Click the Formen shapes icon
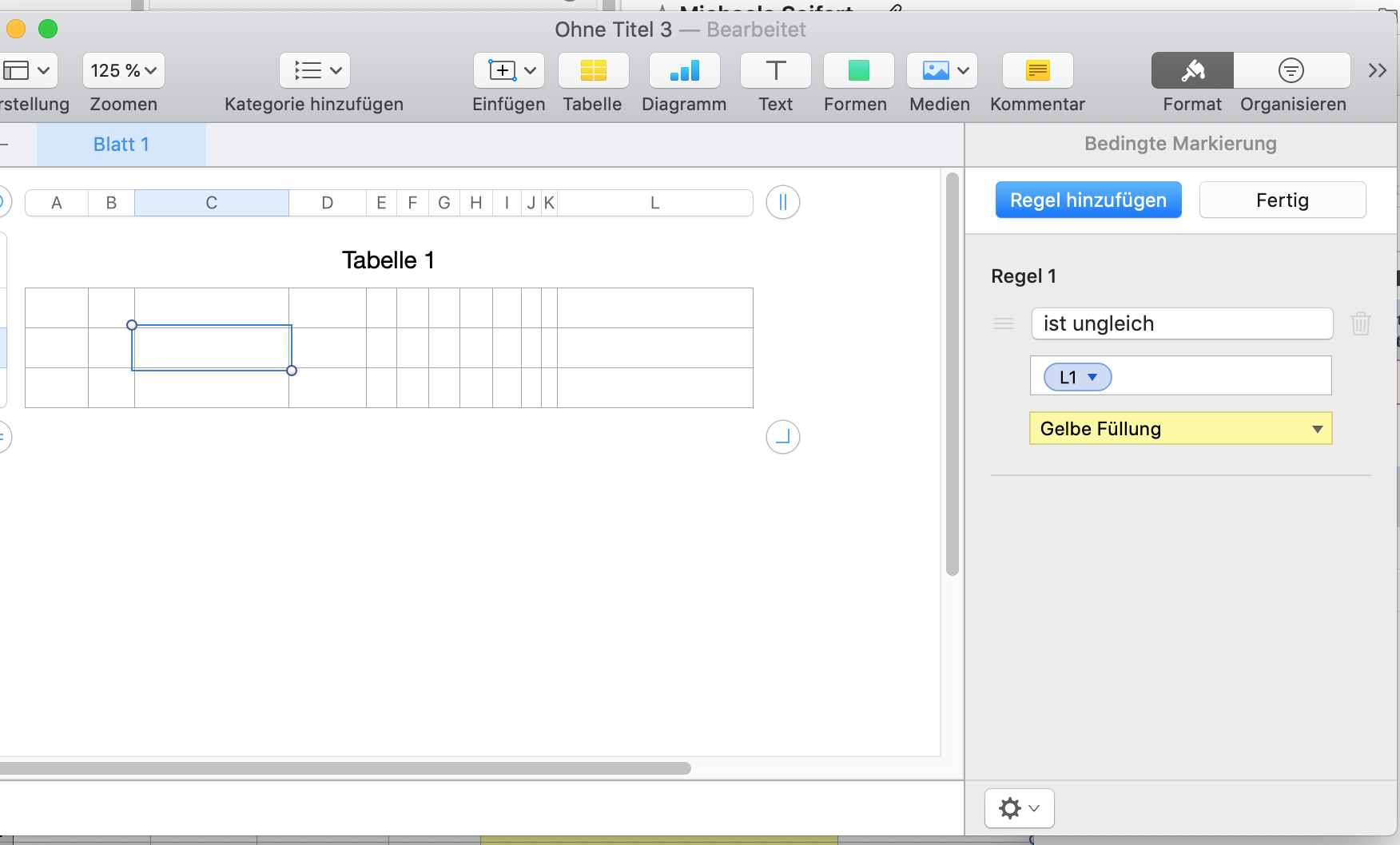This screenshot has height=845, width=1400. pyautogui.click(x=858, y=71)
